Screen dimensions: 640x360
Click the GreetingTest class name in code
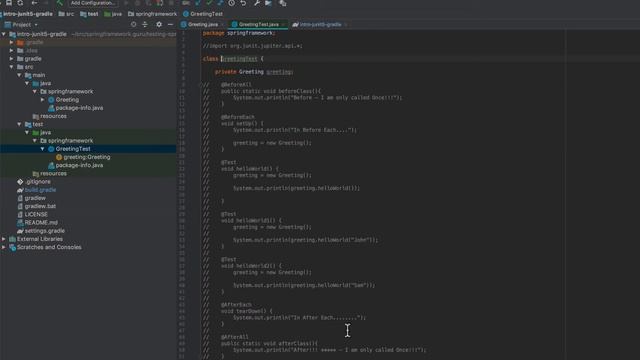240,59
